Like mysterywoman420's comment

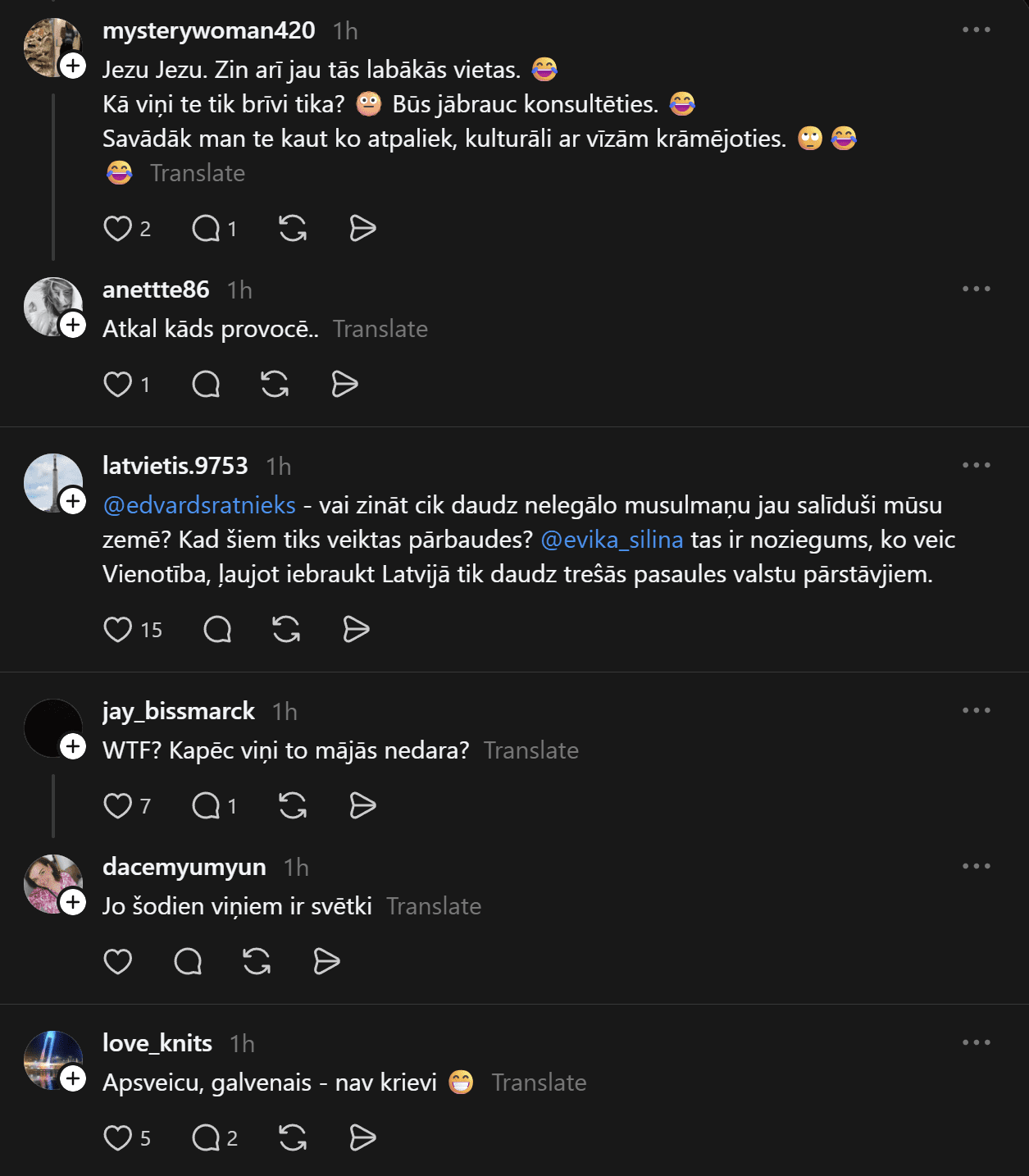[x=118, y=229]
